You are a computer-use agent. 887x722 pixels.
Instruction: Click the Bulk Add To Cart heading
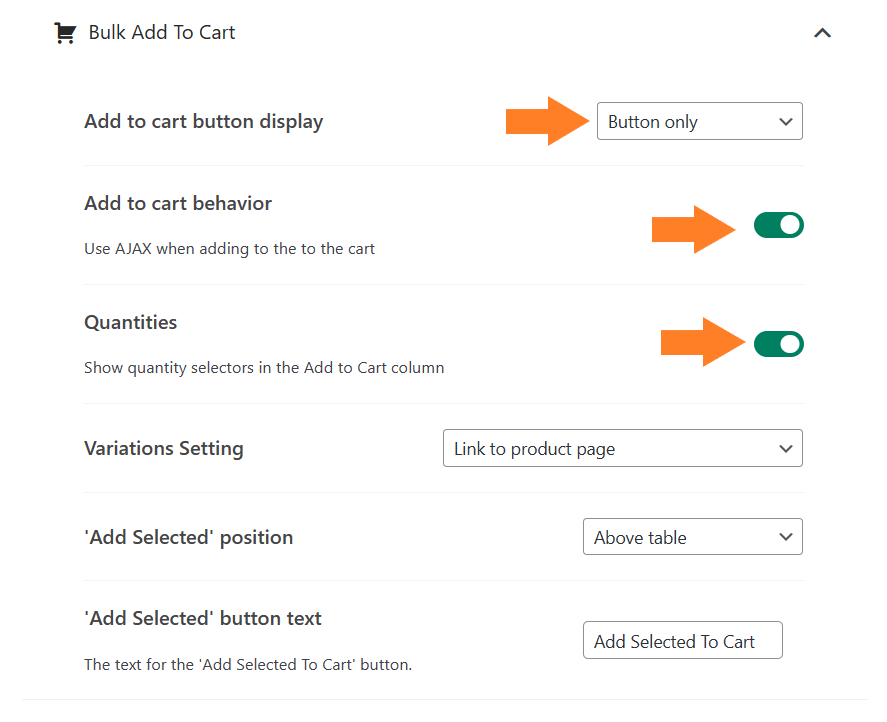(x=162, y=33)
